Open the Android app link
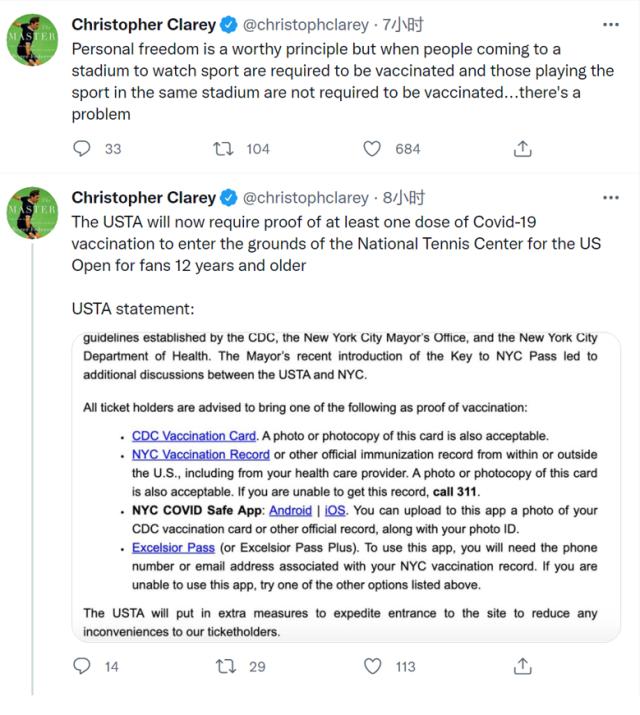 pos(291,510)
